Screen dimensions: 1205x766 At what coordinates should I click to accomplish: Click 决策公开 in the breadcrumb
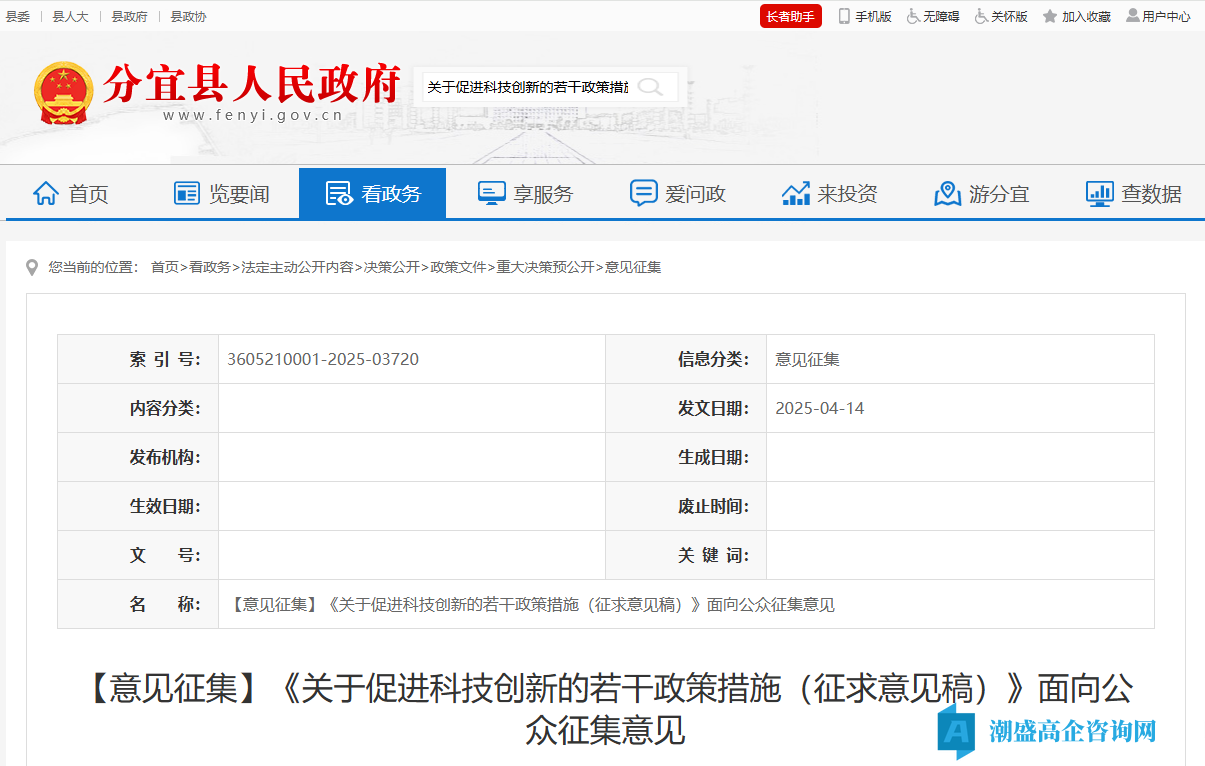392,267
